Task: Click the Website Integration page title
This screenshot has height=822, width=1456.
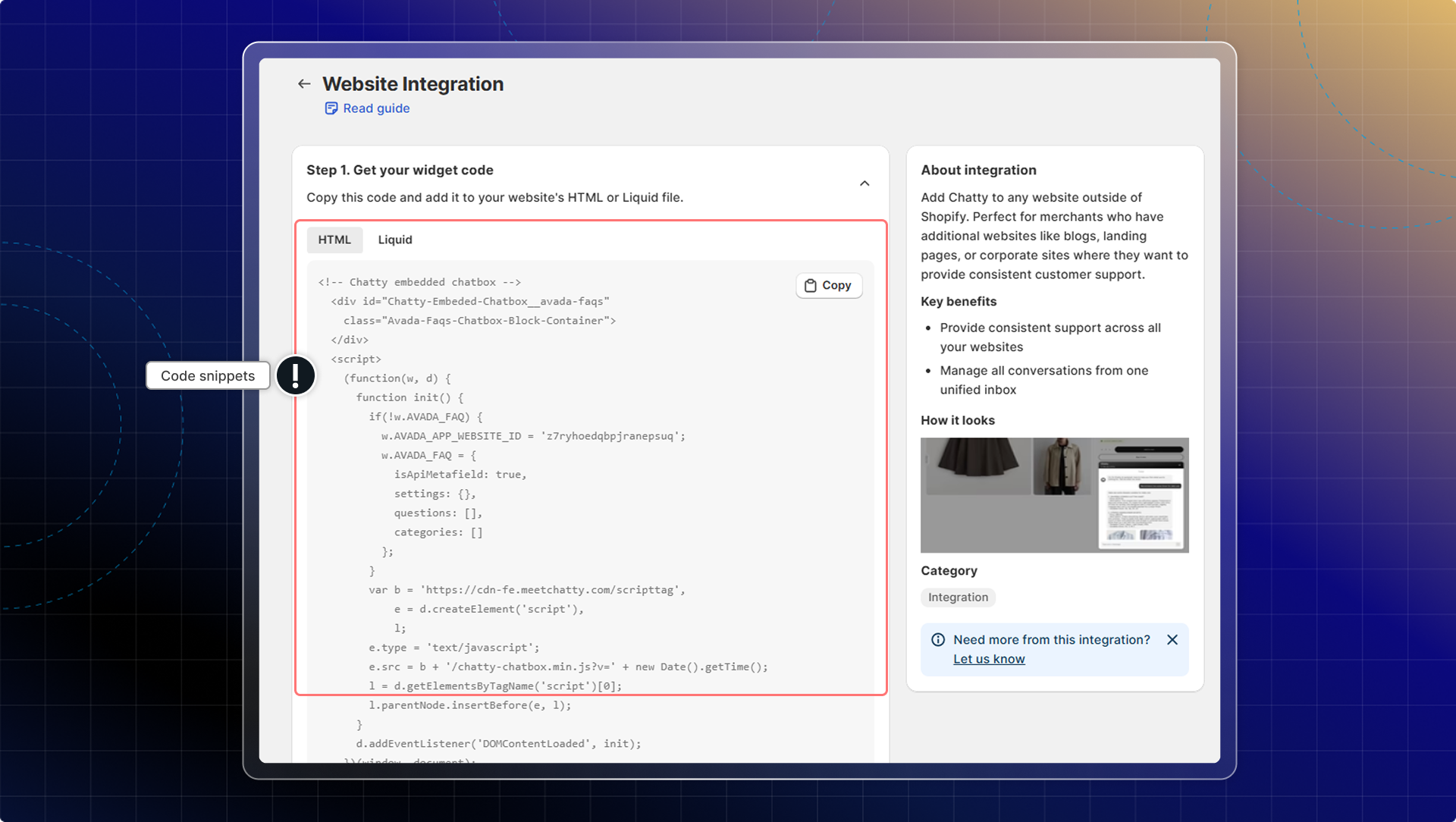Action: (x=413, y=84)
